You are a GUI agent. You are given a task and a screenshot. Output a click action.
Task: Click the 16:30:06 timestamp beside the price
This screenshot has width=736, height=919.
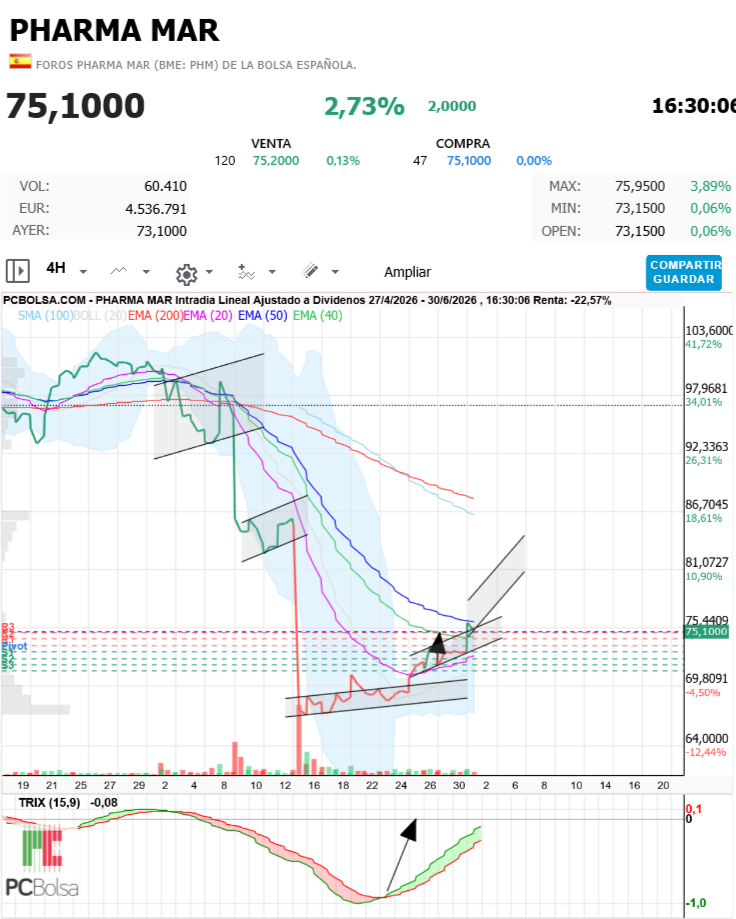(694, 106)
